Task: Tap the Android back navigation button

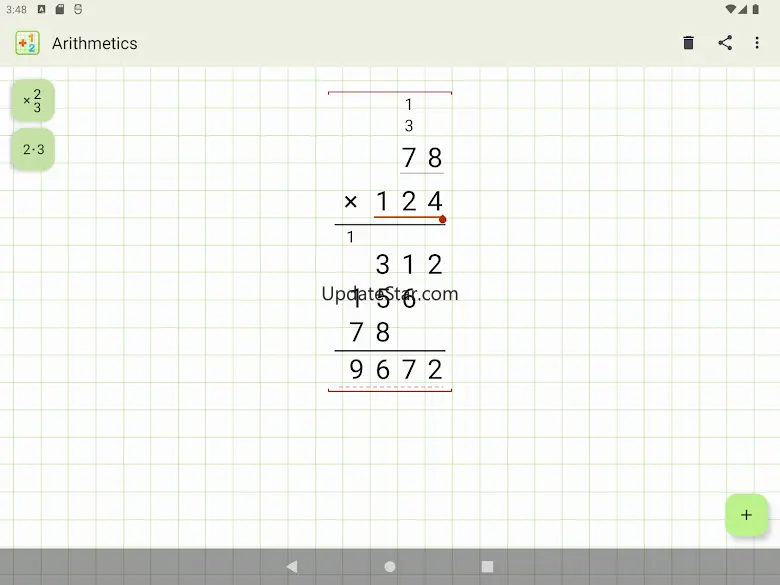Action: [292, 567]
